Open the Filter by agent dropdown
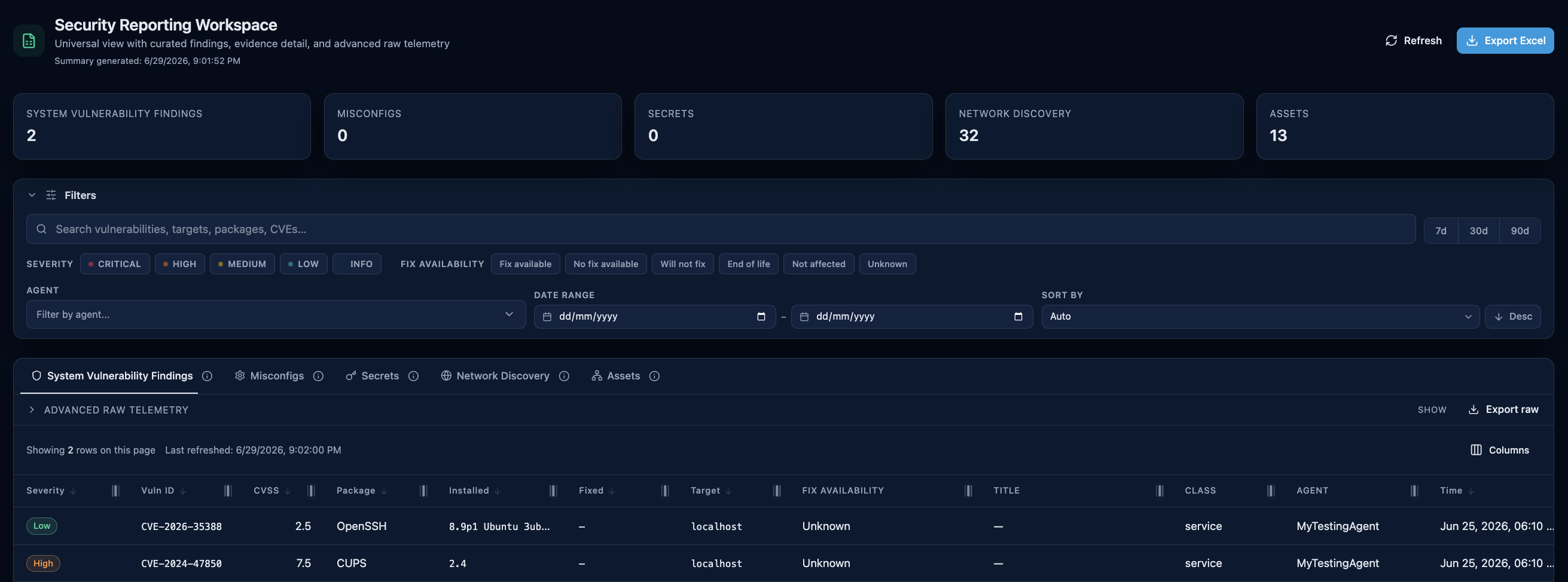The height and width of the screenshot is (582, 1568). [276, 314]
